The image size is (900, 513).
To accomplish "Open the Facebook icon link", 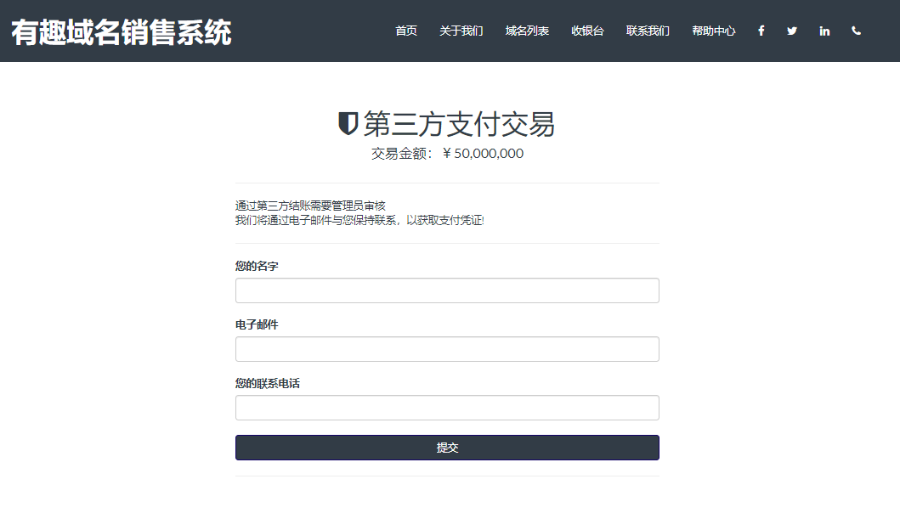I will coord(761,31).
